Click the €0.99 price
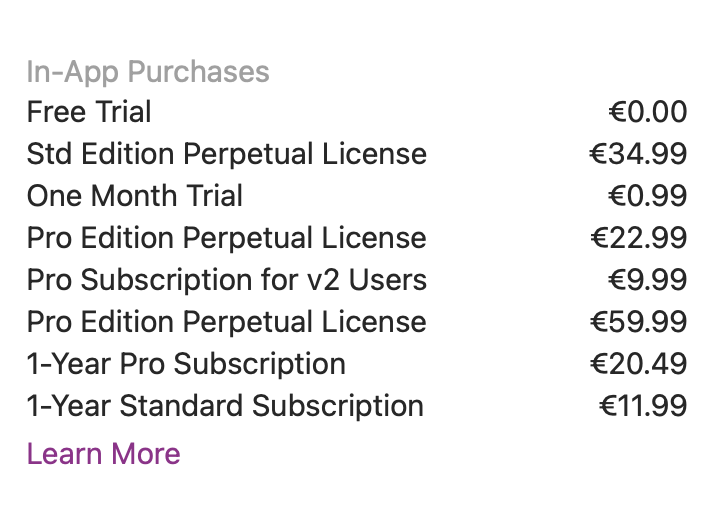Viewport: 718px width, 512px height. [x=647, y=196]
